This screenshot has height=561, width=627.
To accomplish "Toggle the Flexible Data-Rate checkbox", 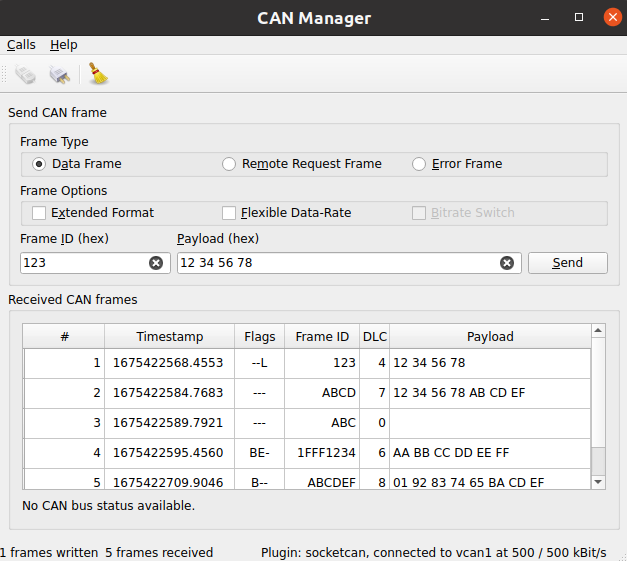I will pos(229,213).
